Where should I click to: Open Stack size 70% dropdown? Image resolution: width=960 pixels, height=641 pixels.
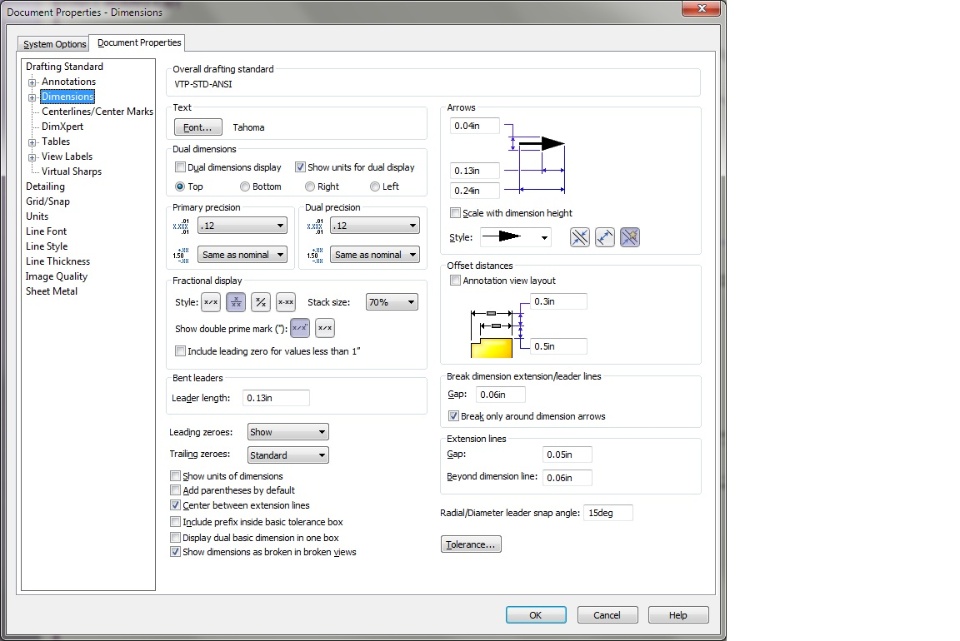point(392,302)
